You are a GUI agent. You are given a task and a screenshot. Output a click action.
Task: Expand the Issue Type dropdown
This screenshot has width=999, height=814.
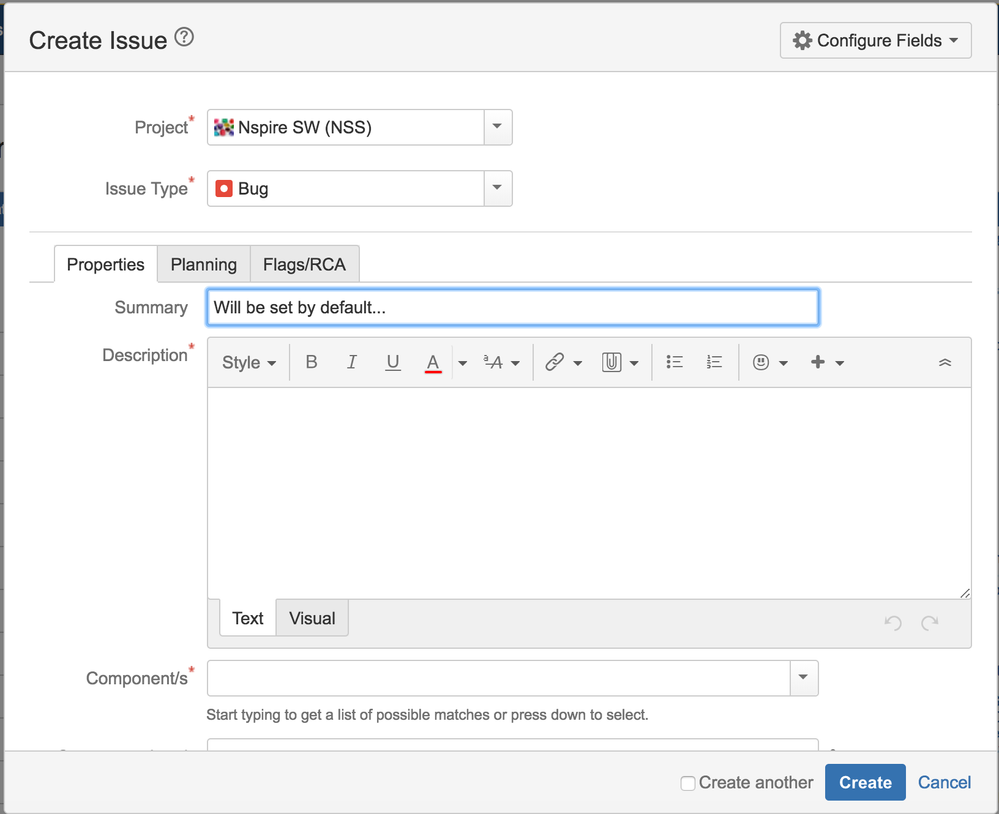coord(498,188)
